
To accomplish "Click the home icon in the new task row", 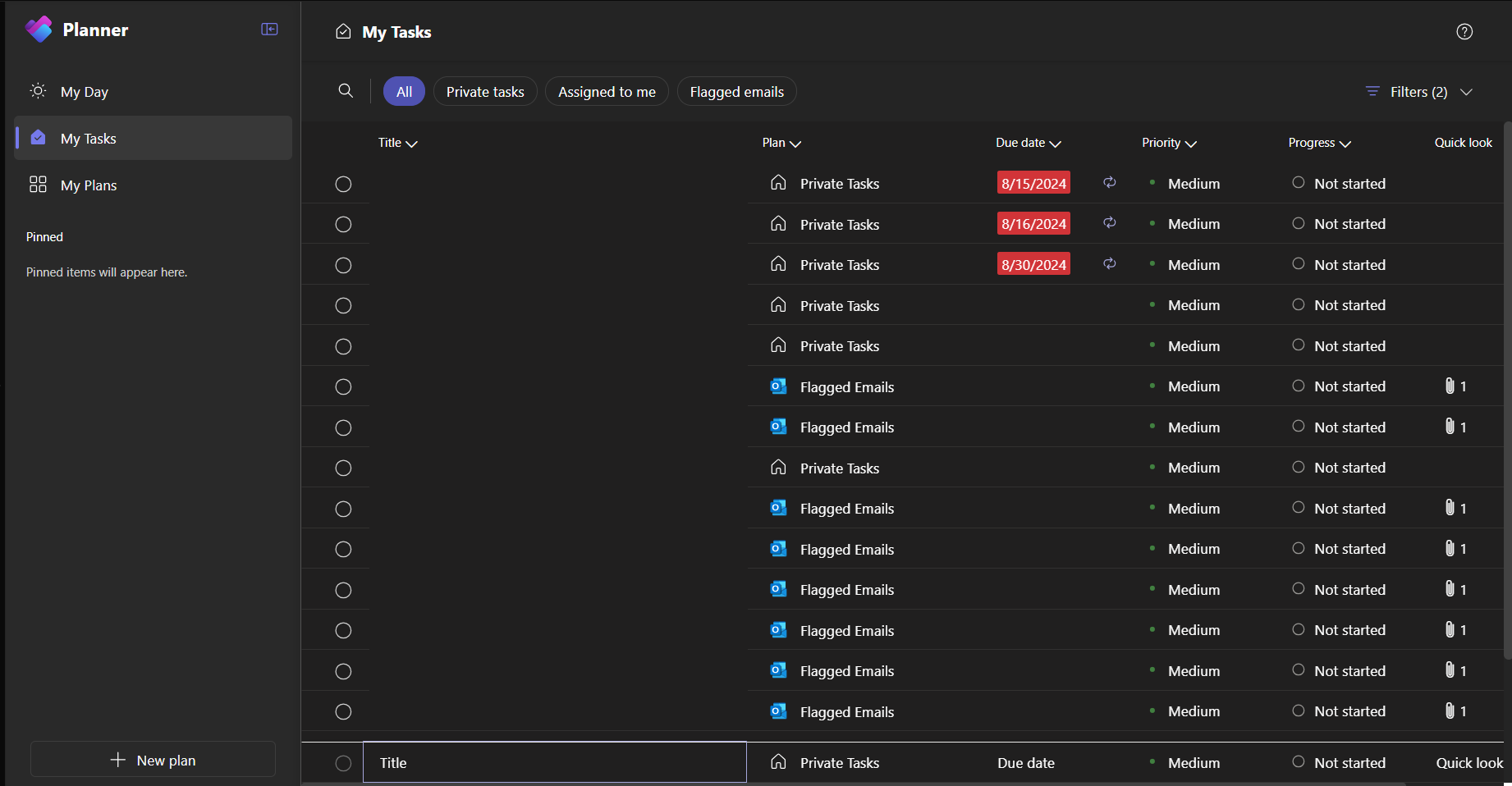I will tap(778, 762).
